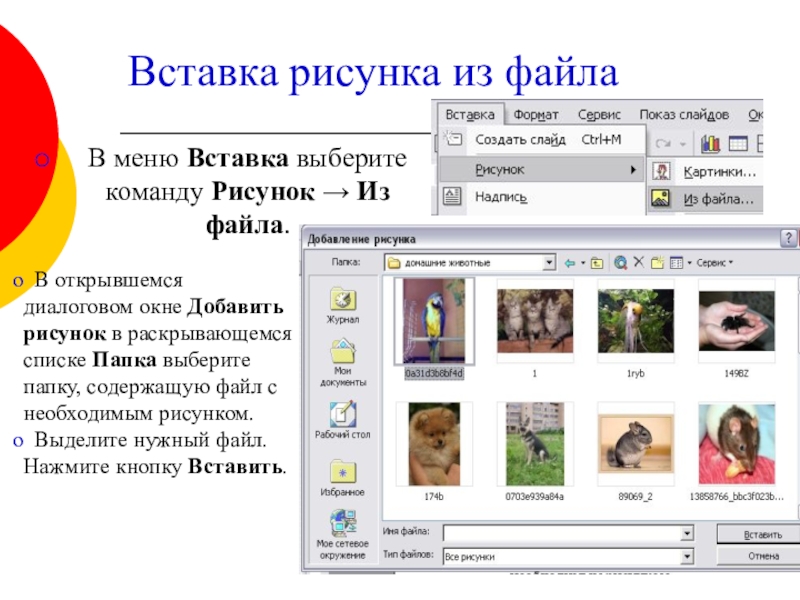Click the Добавление рисунка title bar
Screen dimensions: 800x600
[541, 239]
